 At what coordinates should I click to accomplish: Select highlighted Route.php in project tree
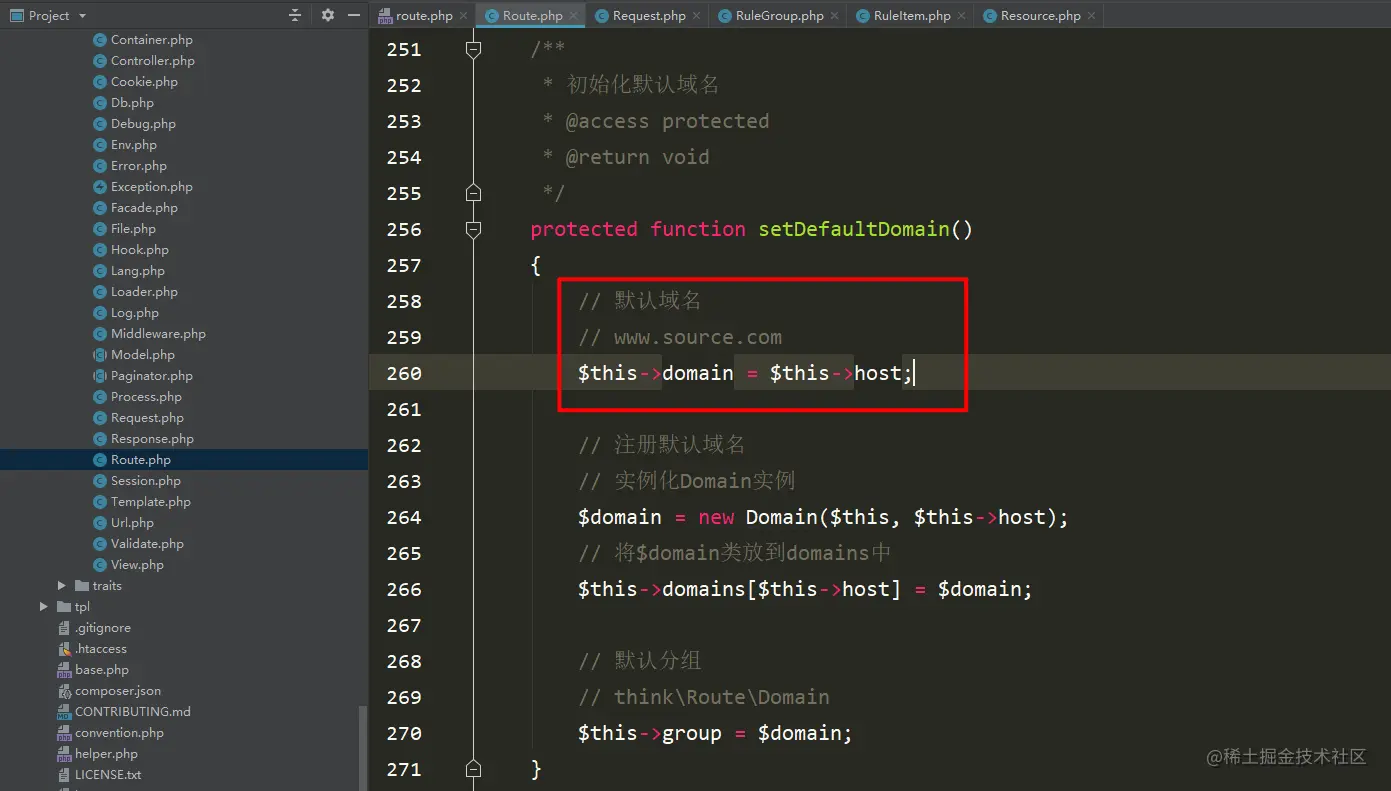pos(184,460)
